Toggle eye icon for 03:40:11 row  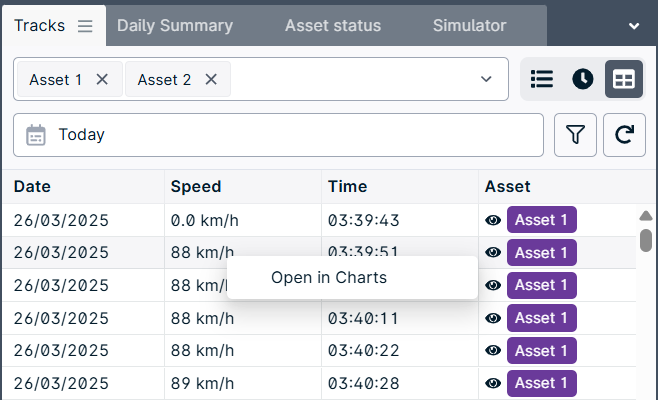coord(493,318)
